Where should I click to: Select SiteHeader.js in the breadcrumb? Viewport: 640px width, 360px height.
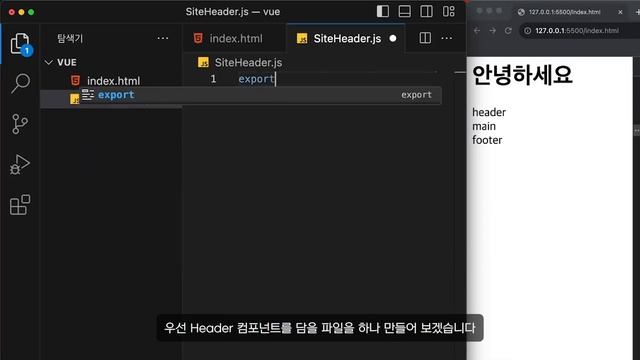248,62
